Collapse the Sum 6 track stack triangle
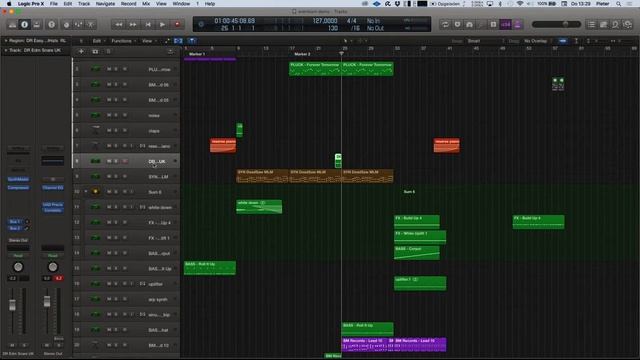 pos(86,191)
